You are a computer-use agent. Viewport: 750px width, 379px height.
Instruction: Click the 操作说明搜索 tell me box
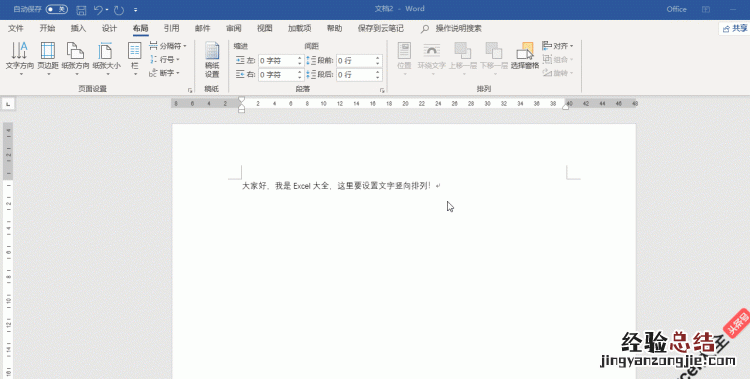coord(458,29)
